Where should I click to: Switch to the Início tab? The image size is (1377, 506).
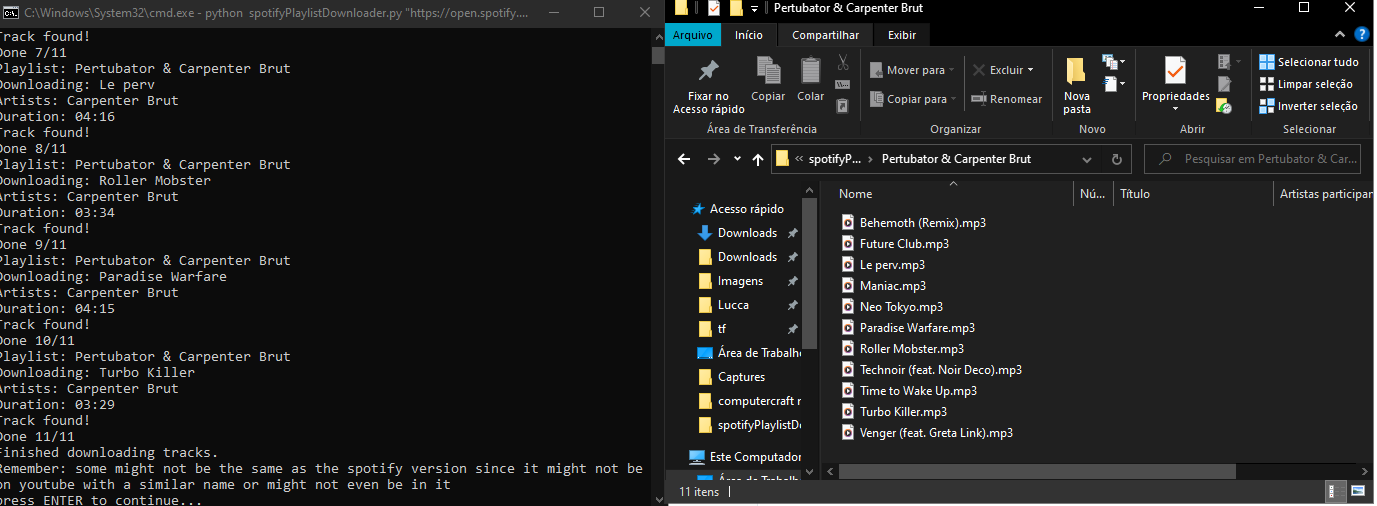pos(748,35)
